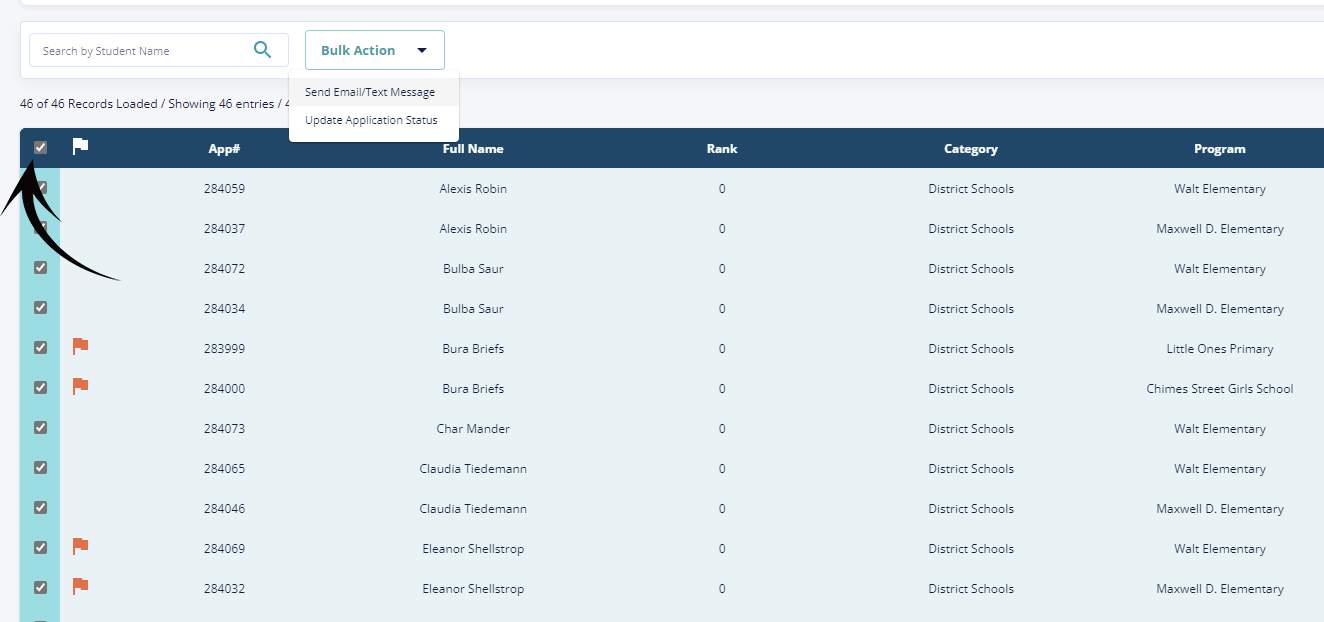Sort by the Full Name column header

coord(473,149)
